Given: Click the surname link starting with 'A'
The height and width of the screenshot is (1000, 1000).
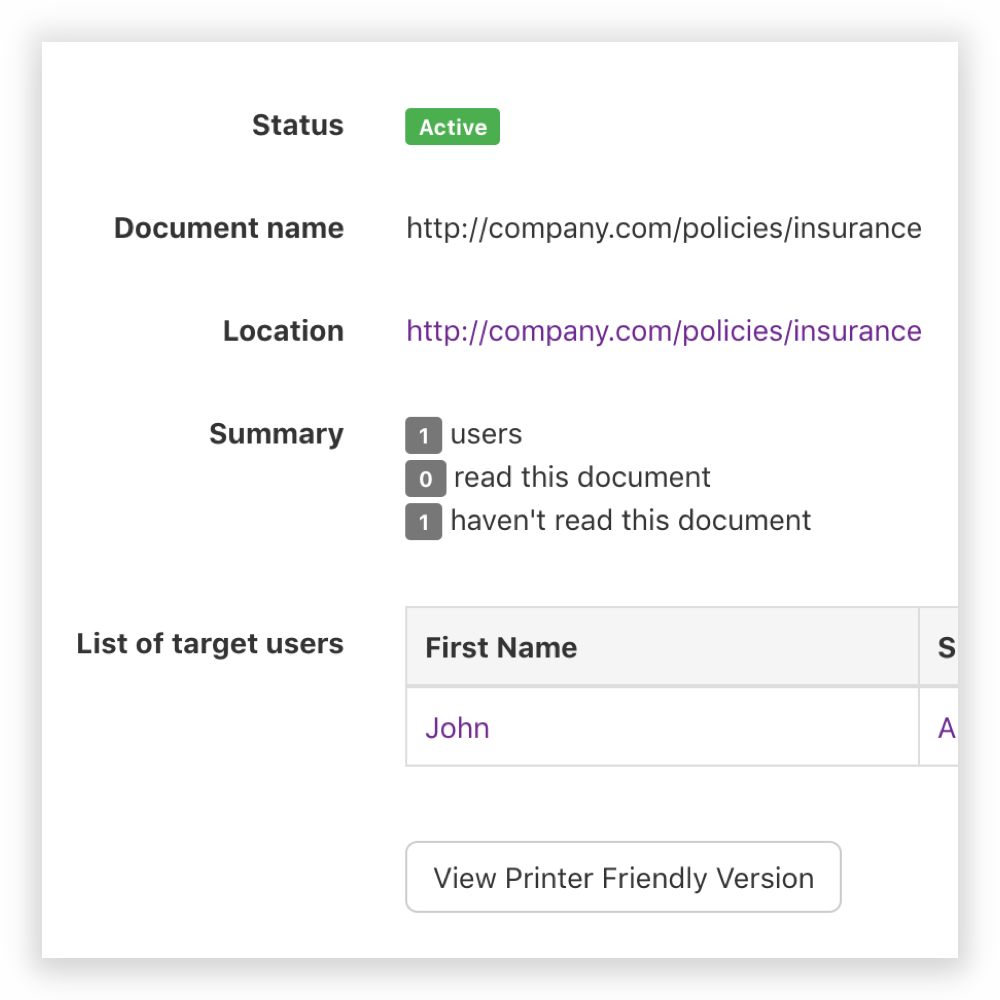Looking at the screenshot, I should 946,728.
